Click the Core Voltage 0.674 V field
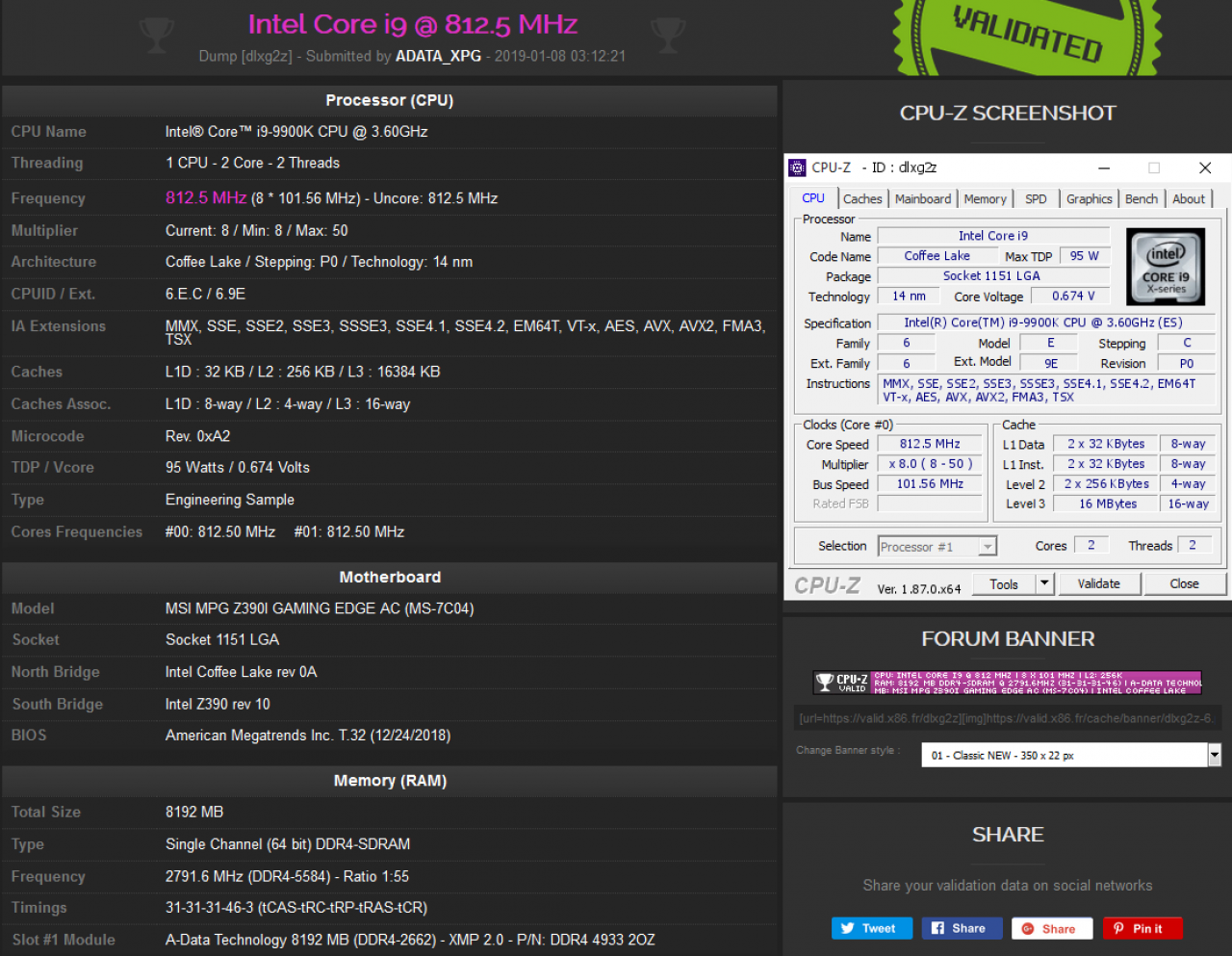This screenshot has width=1232, height=956. (1073, 297)
